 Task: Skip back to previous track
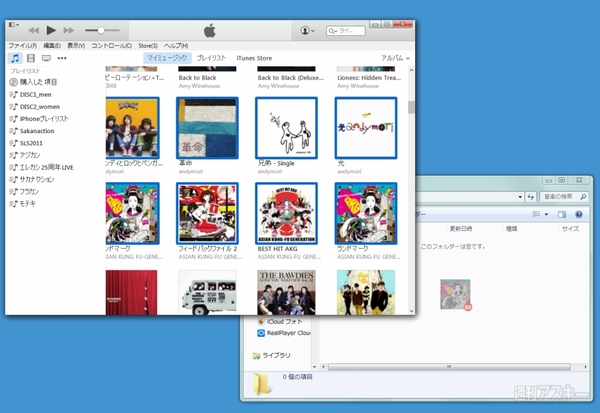34,30
